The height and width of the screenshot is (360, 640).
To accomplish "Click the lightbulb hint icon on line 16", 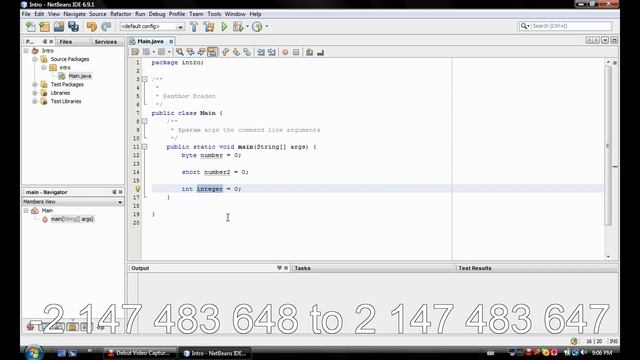I will click(138, 189).
